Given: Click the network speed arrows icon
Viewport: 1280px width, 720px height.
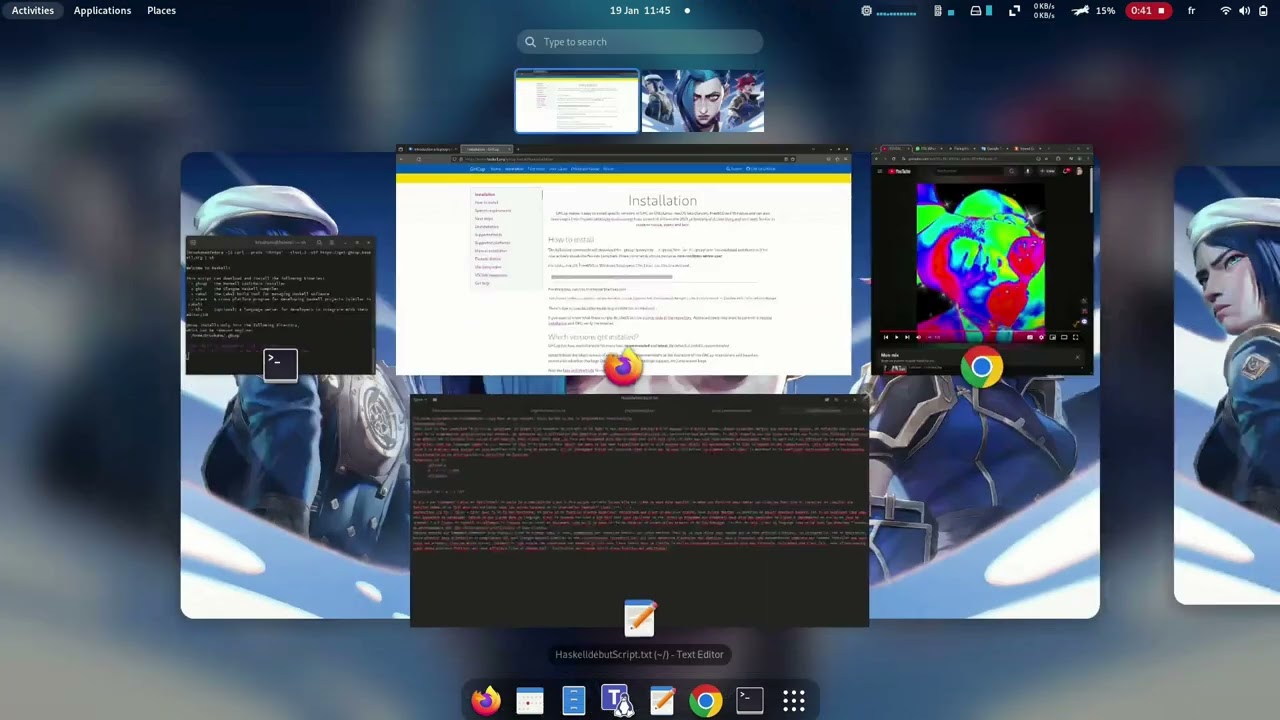Looking at the screenshot, I should (x=1014, y=11).
